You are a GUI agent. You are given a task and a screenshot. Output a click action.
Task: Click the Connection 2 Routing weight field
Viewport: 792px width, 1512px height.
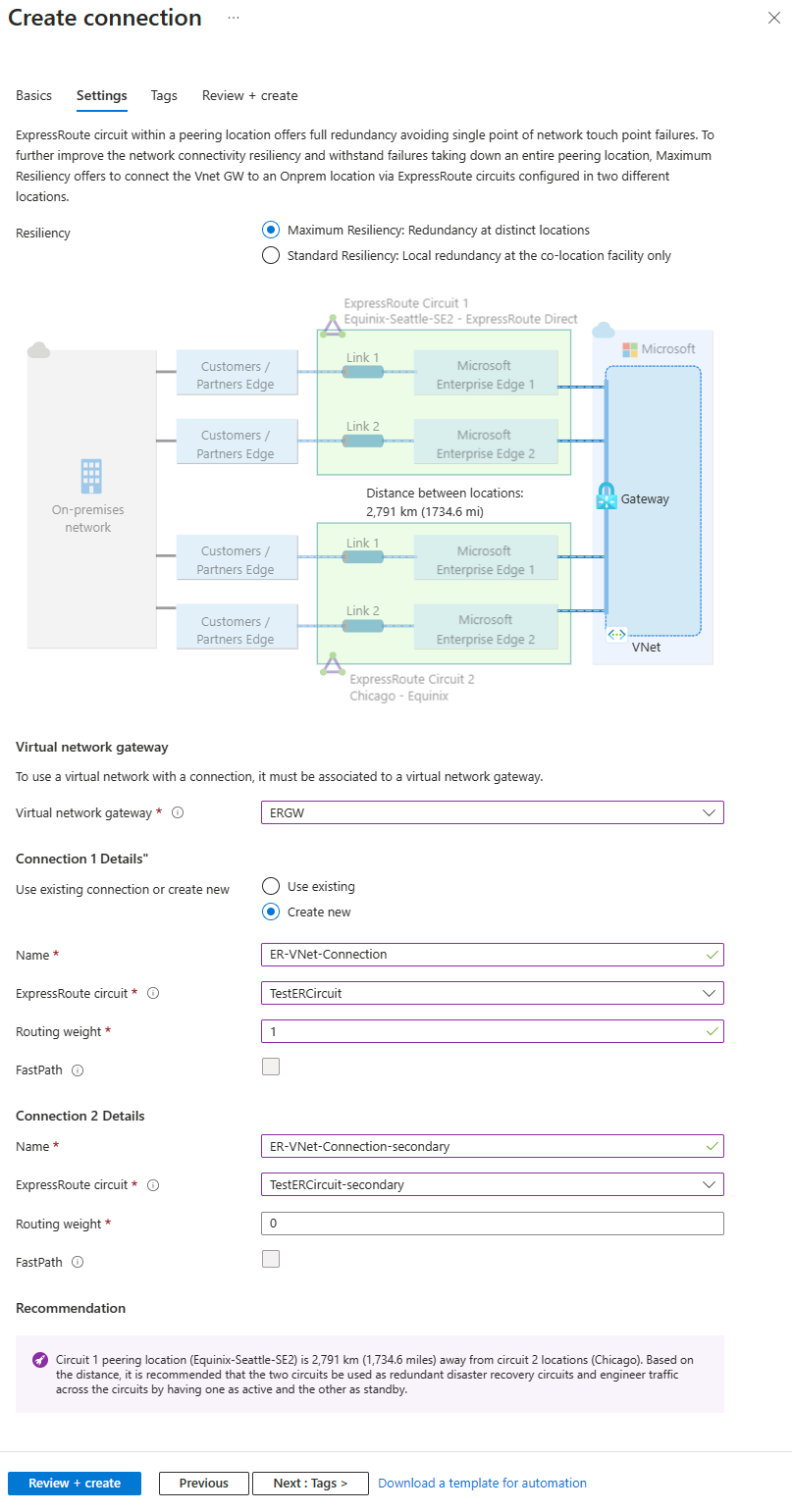(x=492, y=1224)
